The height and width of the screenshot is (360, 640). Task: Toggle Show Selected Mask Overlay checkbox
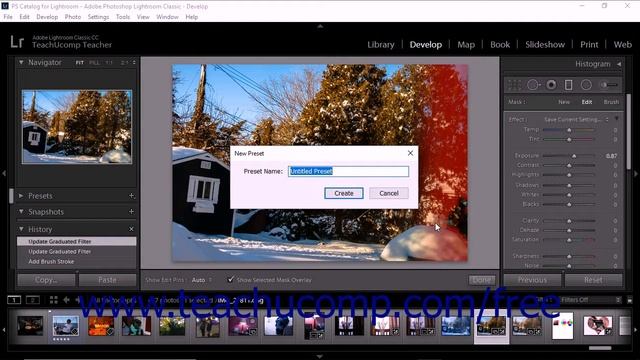(231, 280)
